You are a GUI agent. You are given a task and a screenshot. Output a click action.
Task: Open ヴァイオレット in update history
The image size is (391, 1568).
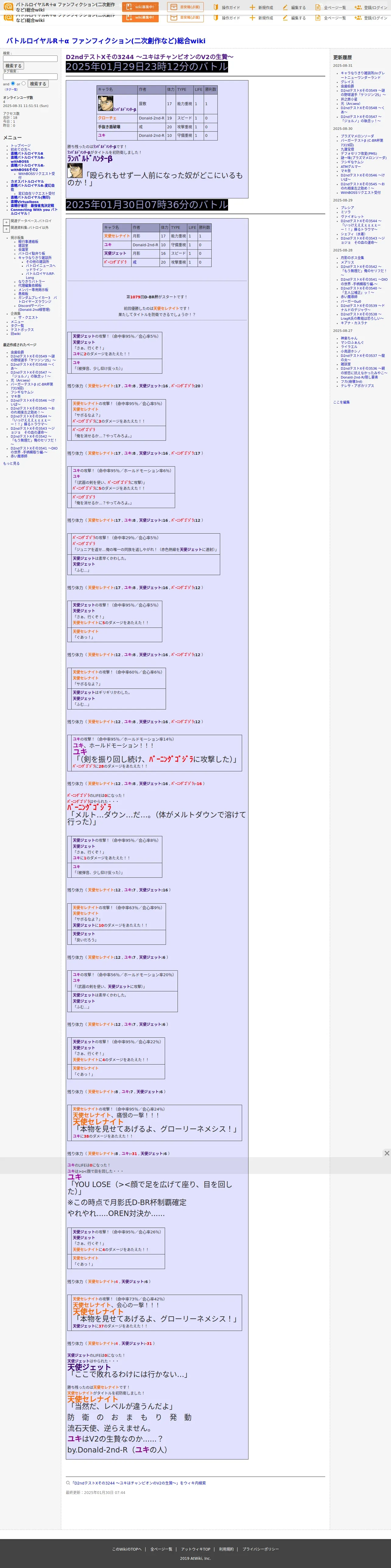(352, 217)
